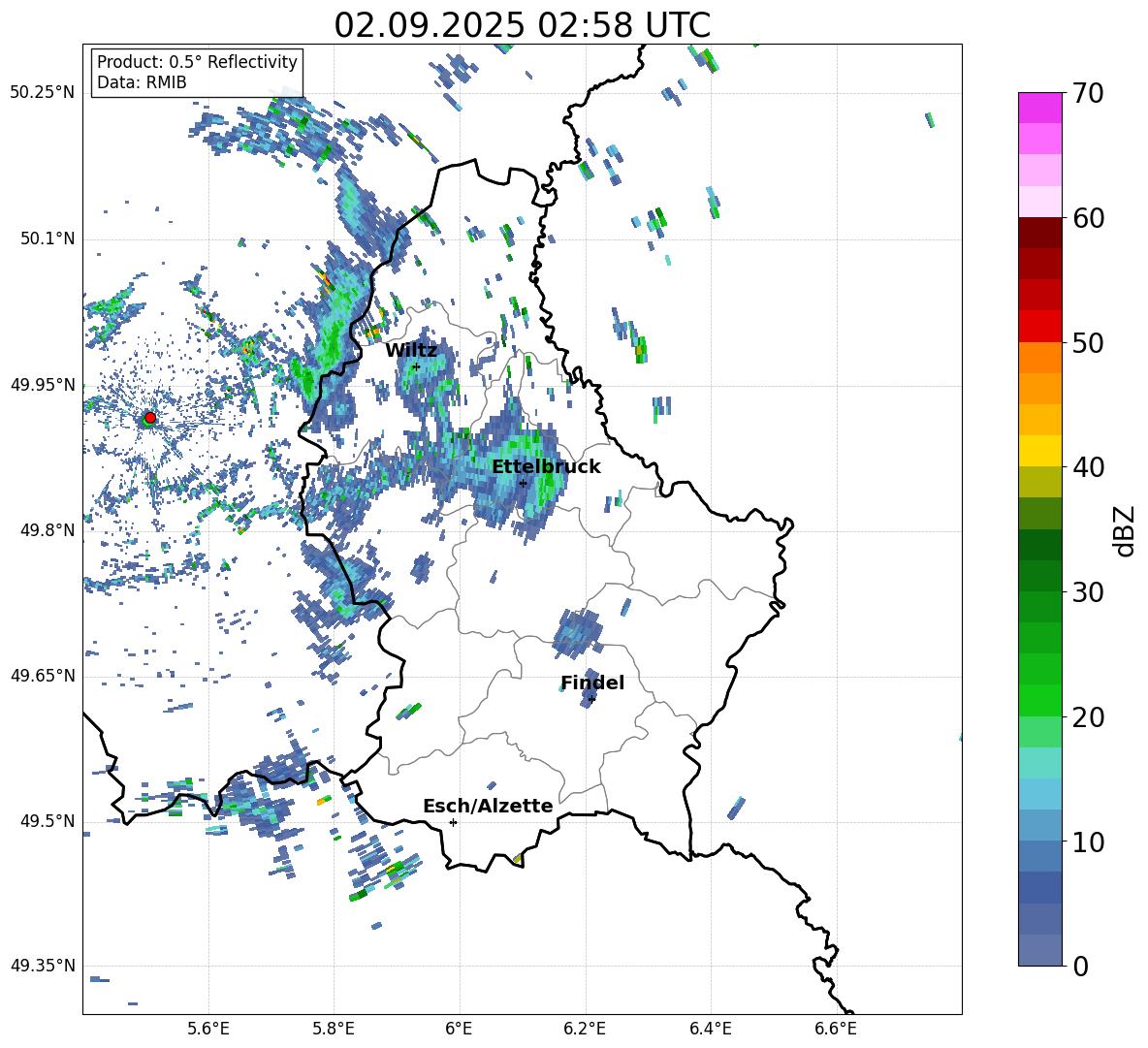Click the 6.2°E longitude label
The height and width of the screenshot is (1048, 1148).
click(x=585, y=1030)
